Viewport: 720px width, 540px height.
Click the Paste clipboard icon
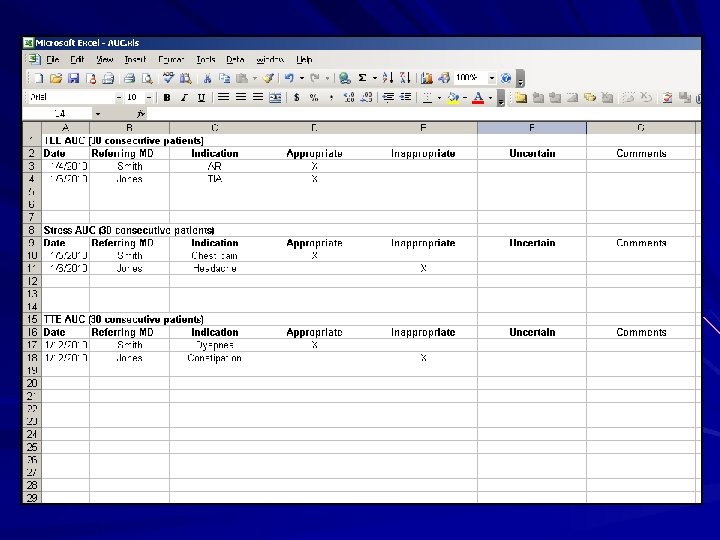click(242, 79)
